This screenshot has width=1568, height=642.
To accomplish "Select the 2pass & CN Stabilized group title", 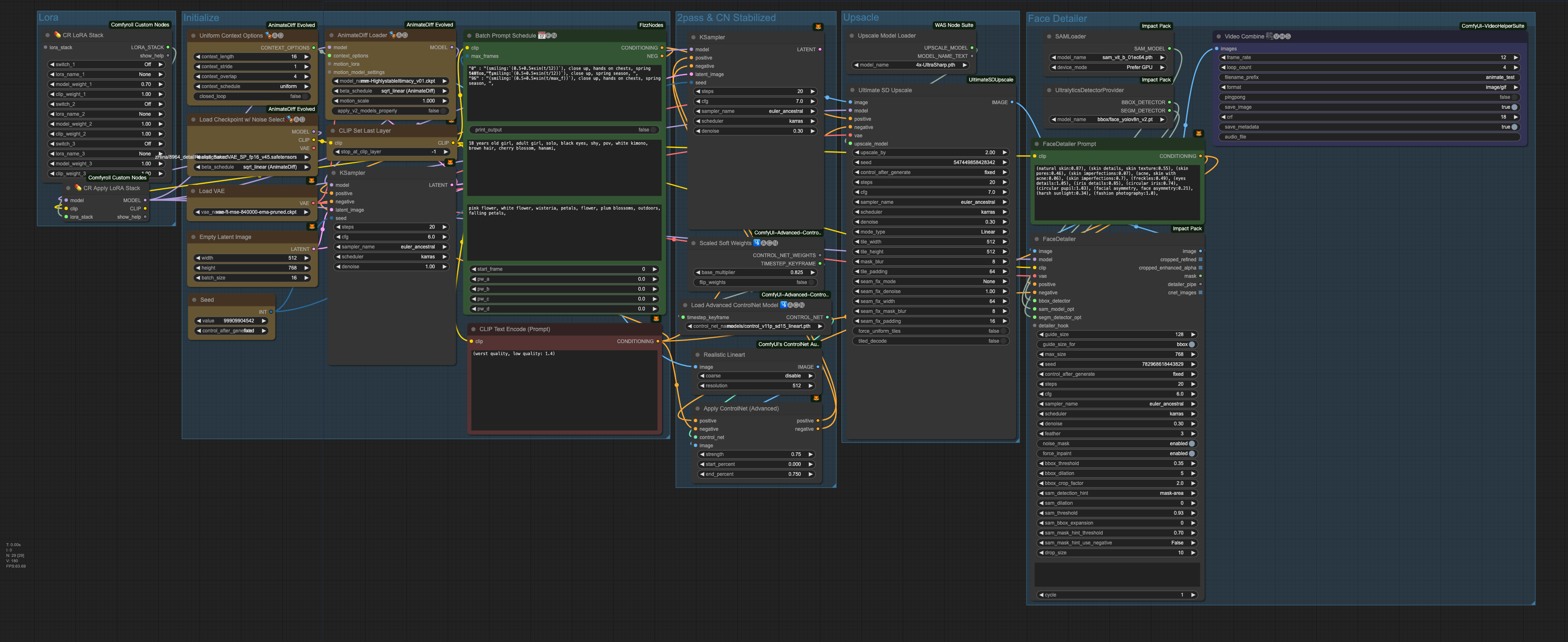I will click(726, 18).
